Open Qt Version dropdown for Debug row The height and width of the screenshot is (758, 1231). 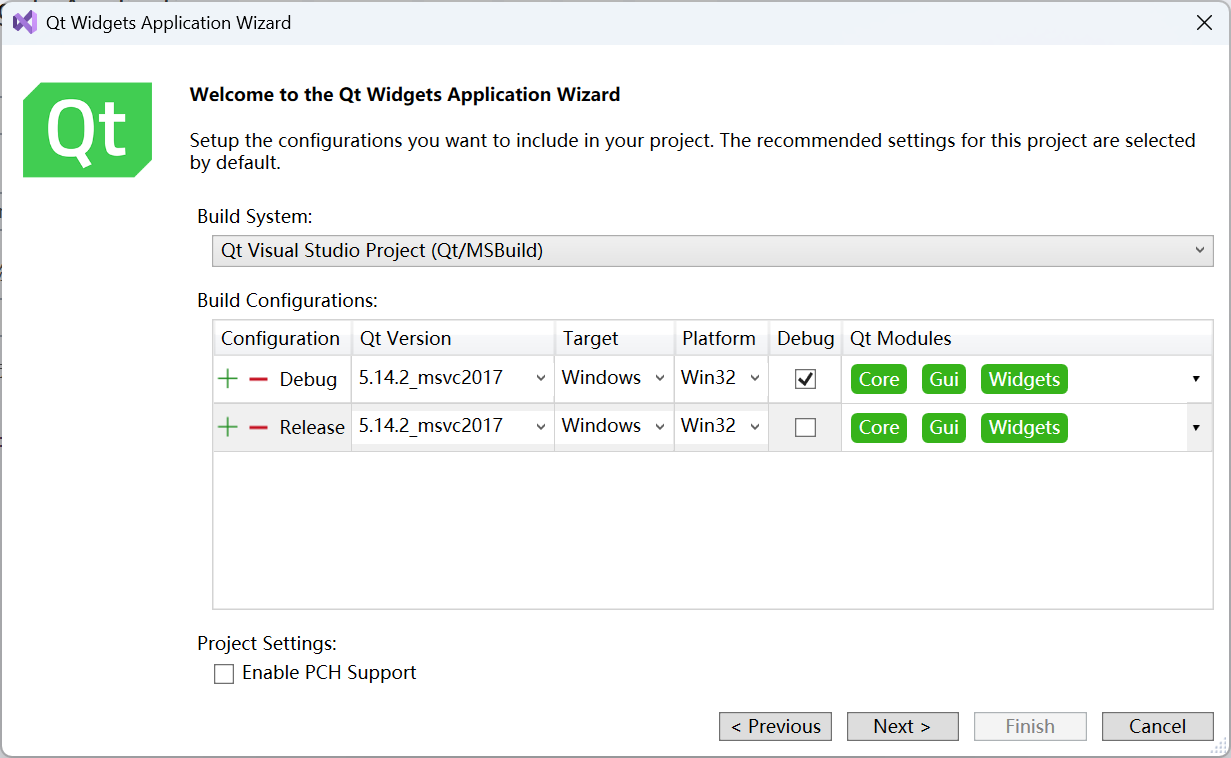click(453, 378)
